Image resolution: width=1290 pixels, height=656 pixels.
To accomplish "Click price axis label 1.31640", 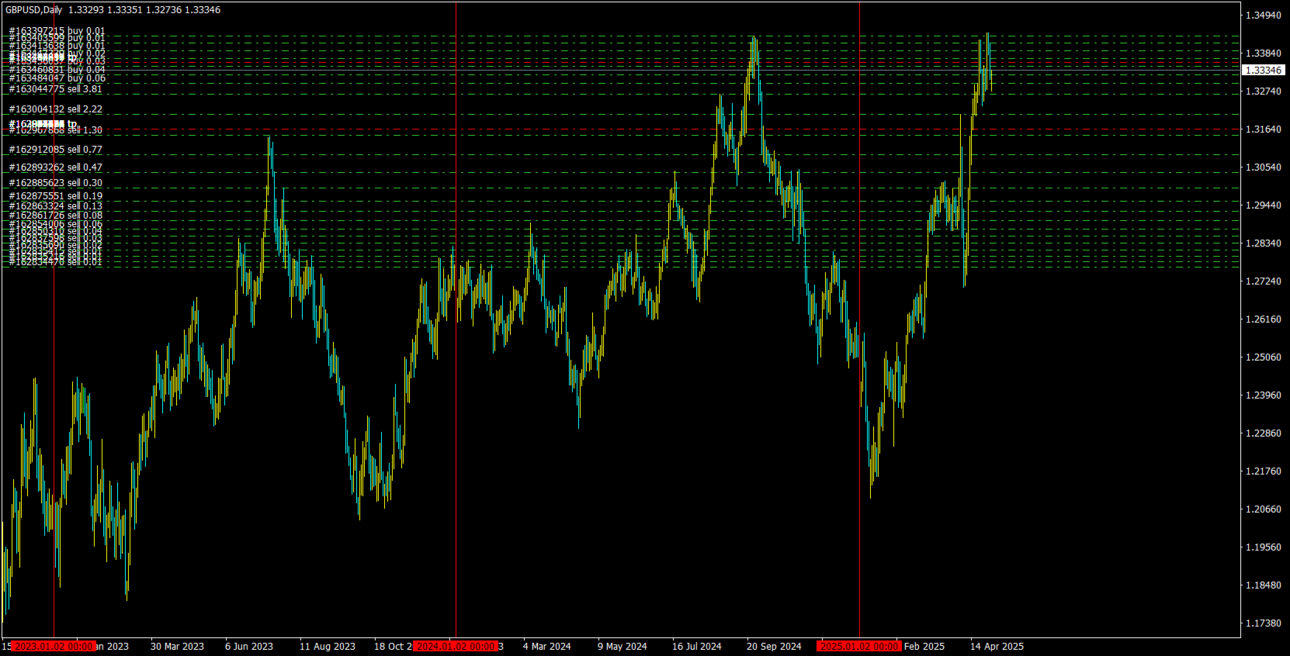I will click(x=1265, y=129).
